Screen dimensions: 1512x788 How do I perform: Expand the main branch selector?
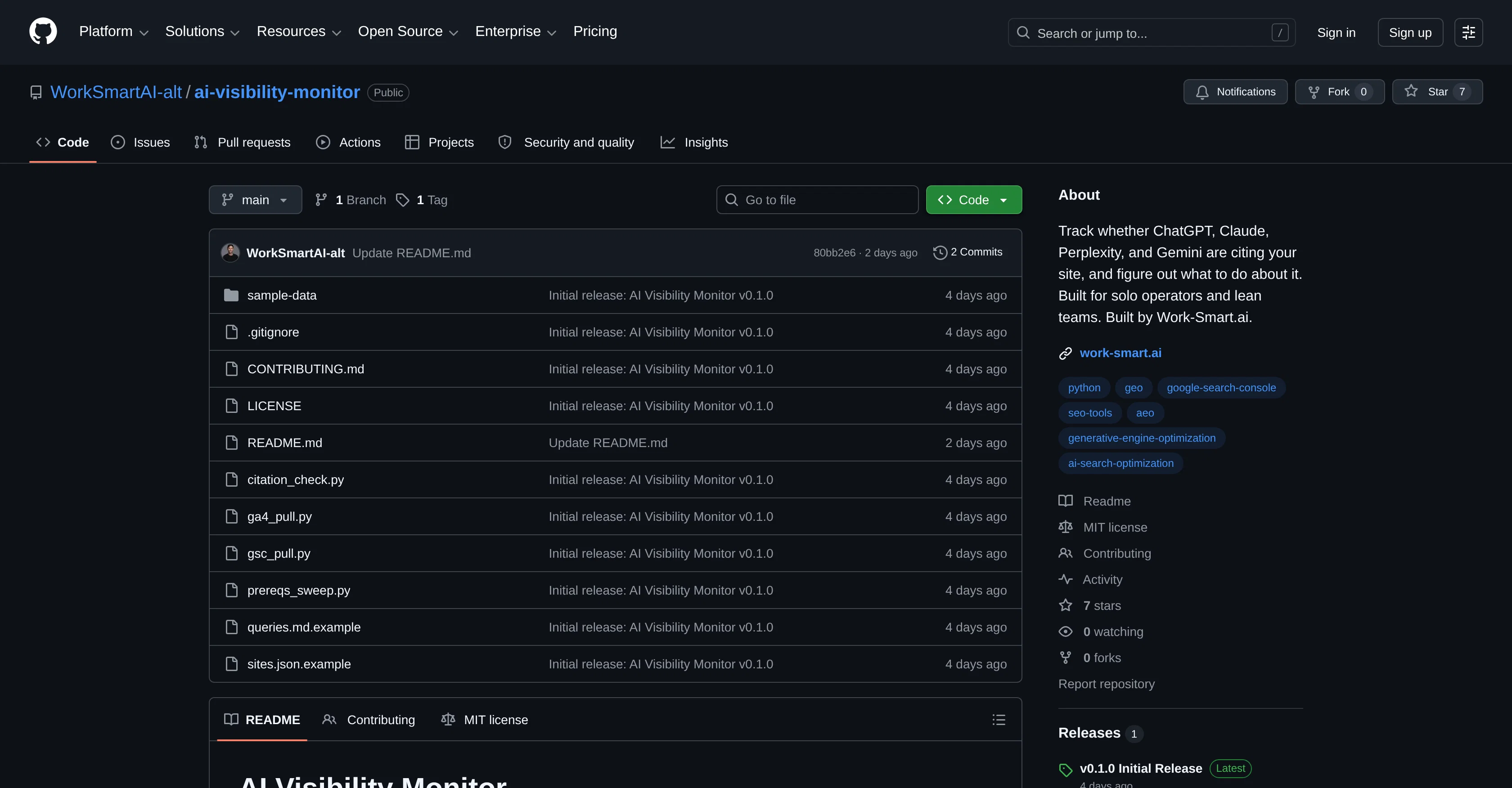pyautogui.click(x=255, y=200)
